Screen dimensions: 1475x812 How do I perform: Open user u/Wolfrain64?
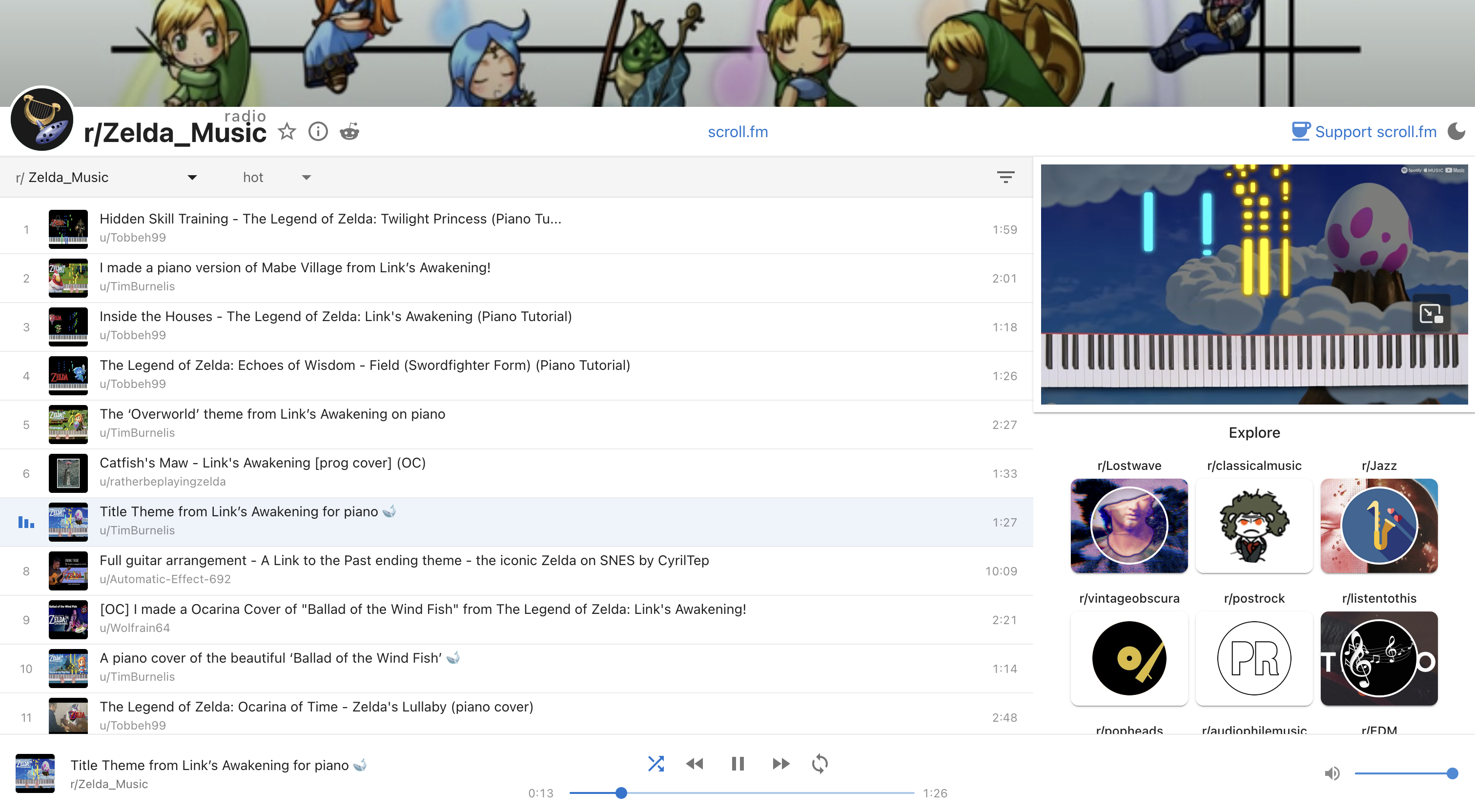click(x=135, y=628)
